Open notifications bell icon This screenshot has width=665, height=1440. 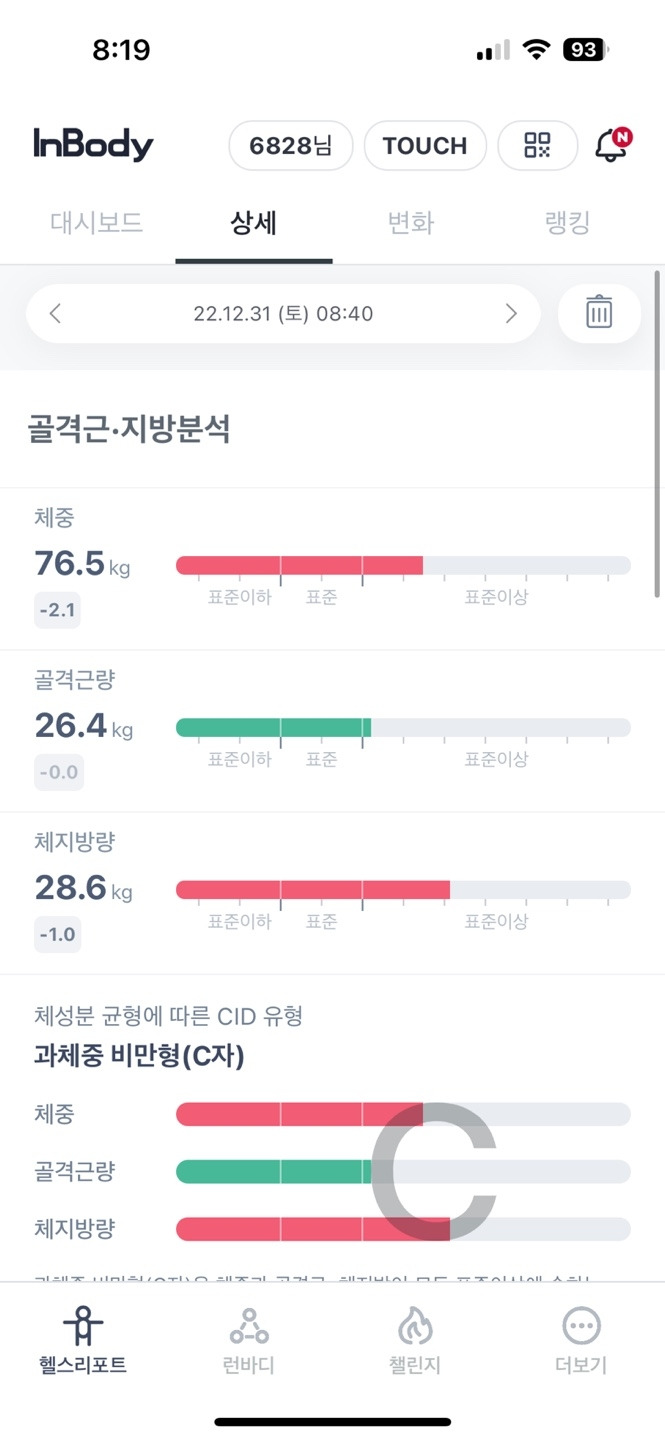pyautogui.click(x=611, y=146)
